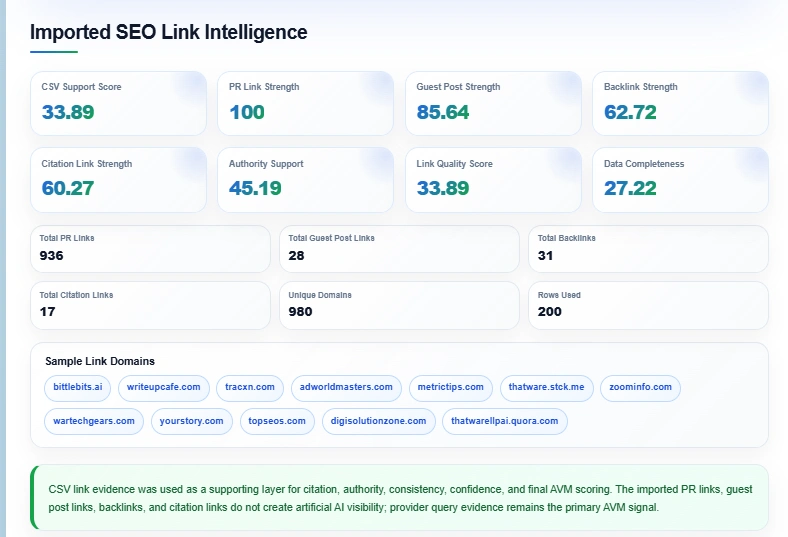This screenshot has height=537, width=788.
Task: Open the wartechgears.com domain chip
Action: coord(93,421)
